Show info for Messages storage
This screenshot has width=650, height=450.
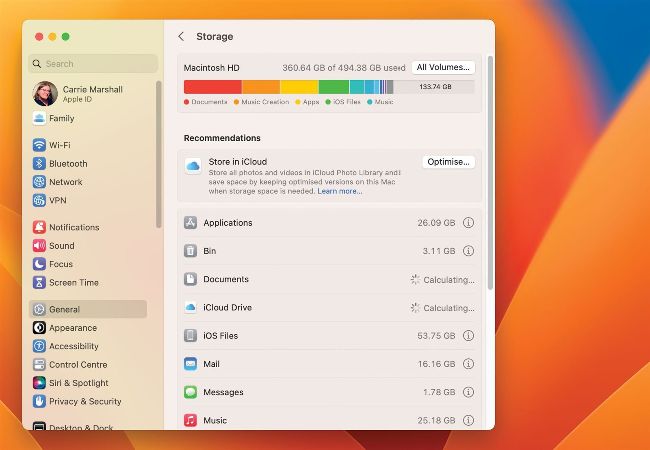coord(468,392)
